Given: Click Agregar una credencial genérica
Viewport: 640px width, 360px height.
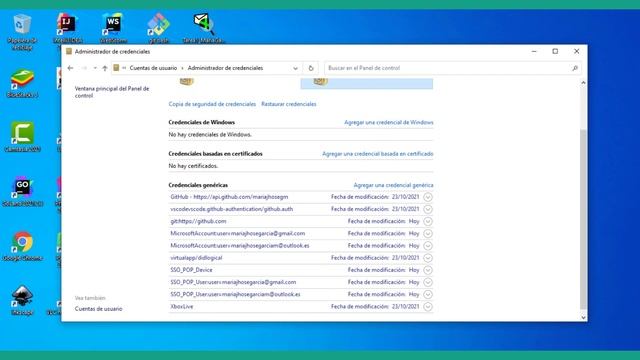Looking at the screenshot, I should point(393,185).
